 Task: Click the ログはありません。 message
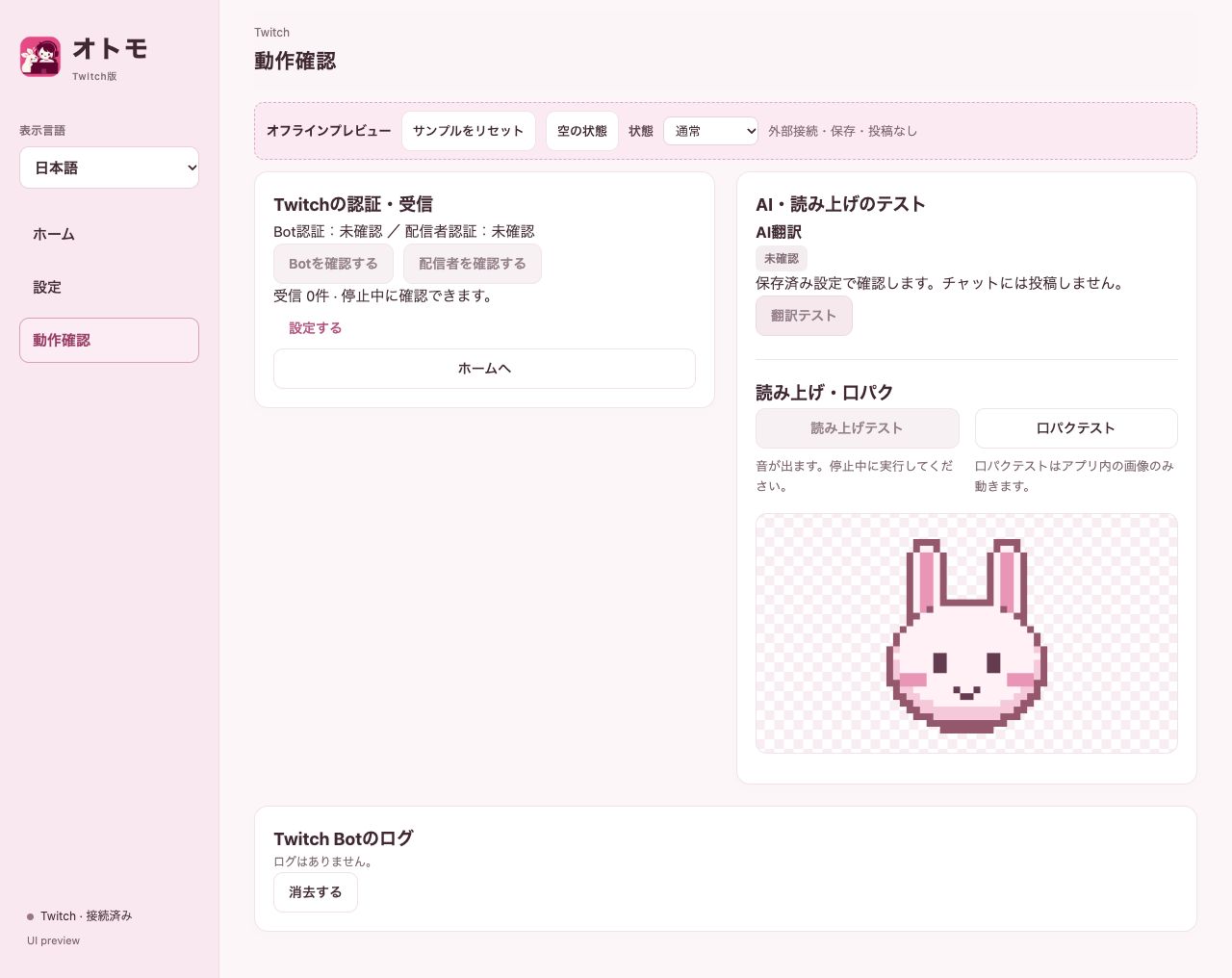323,862
